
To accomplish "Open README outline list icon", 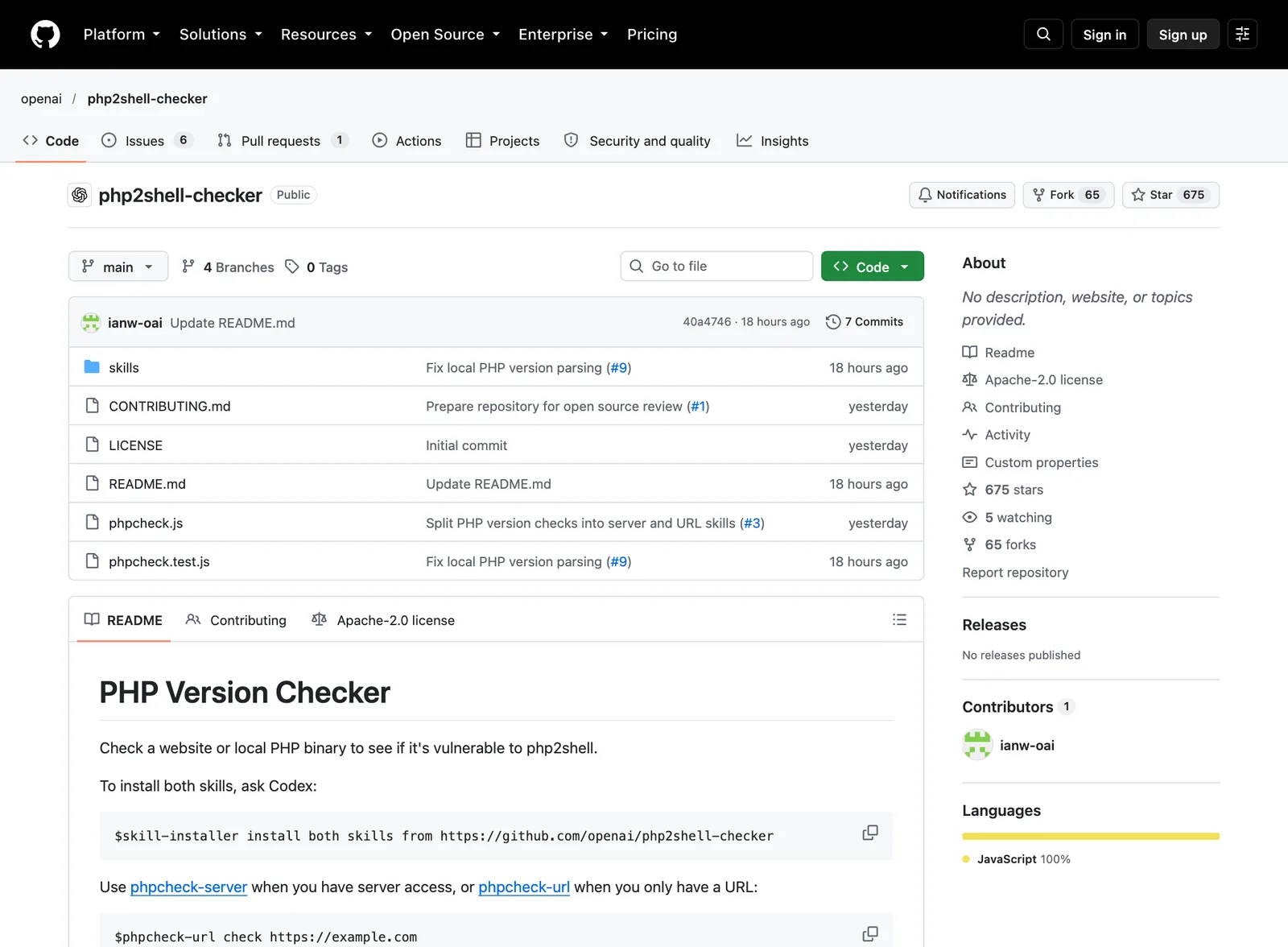I will (899, 619).
